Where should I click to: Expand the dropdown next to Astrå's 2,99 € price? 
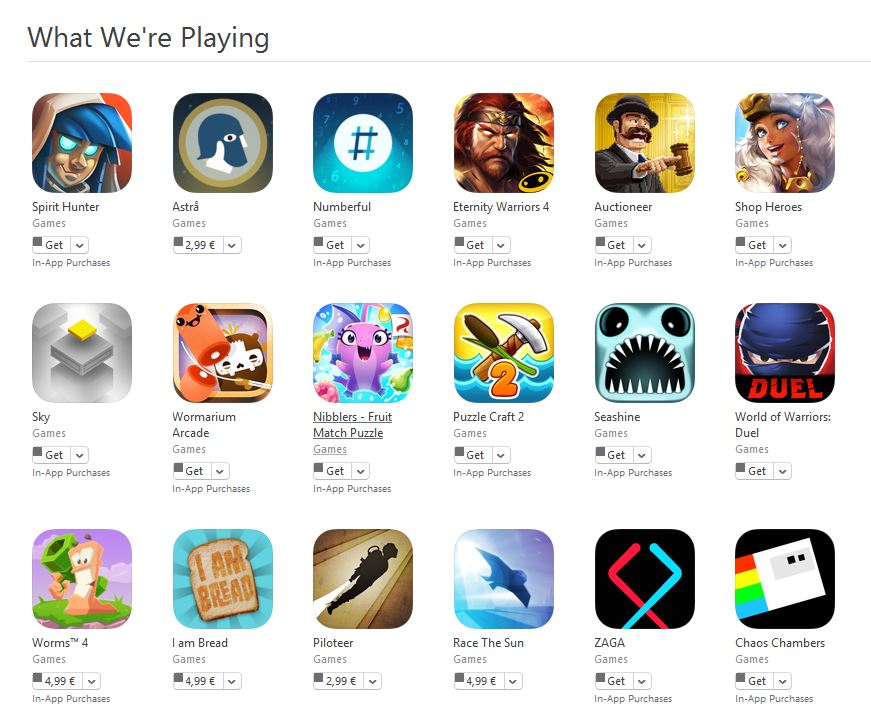(232, 245)
